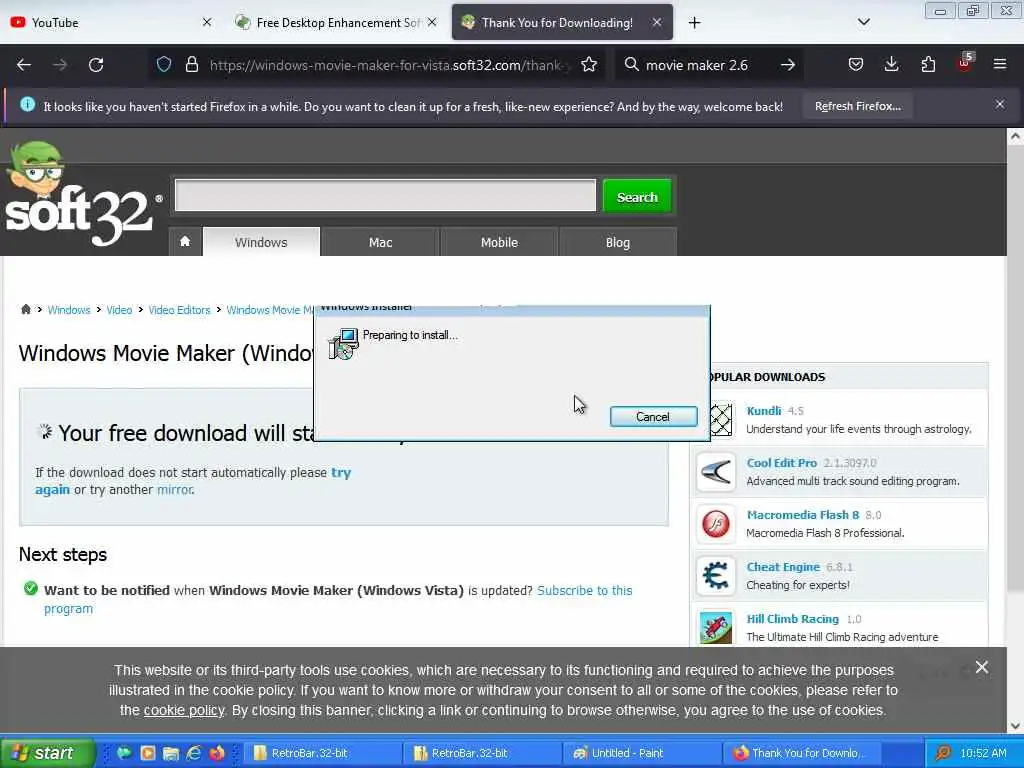Open the Cheat Engine link

782,567
